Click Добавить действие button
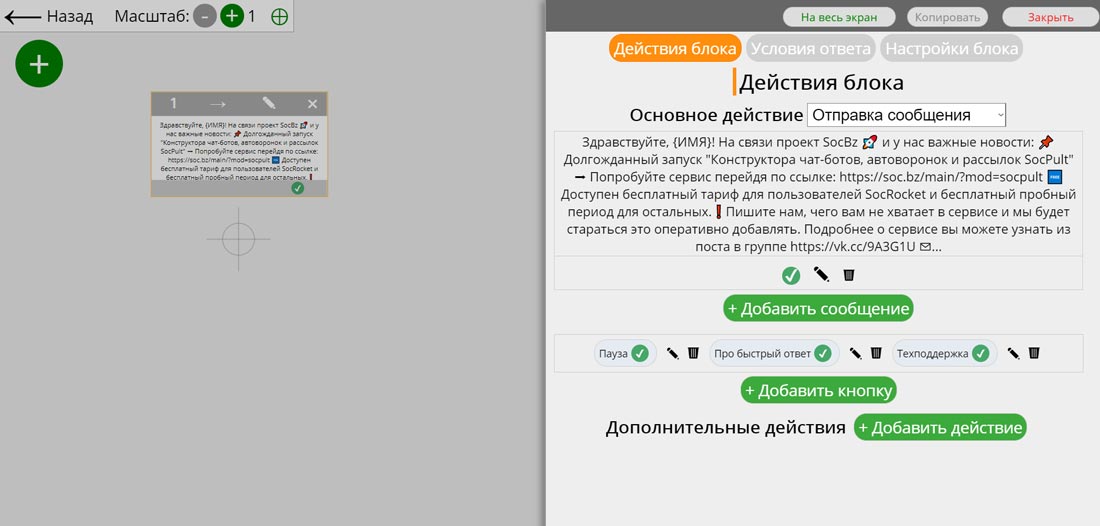Image resolution: width=1100 pixels, height=526 pixels. (x=940, y=428)
